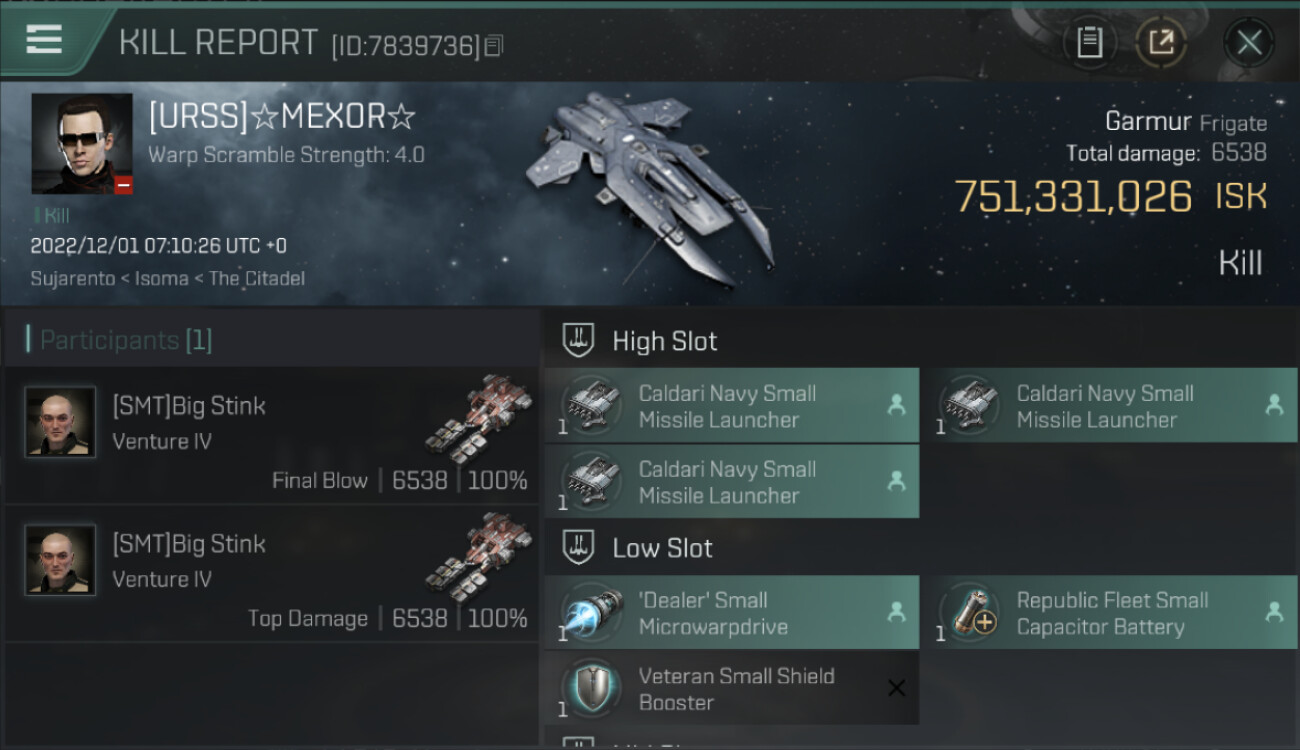Click the Final Blow Big Stink portrait
This screenshot has height=750, width=1300.
point(60,422)
